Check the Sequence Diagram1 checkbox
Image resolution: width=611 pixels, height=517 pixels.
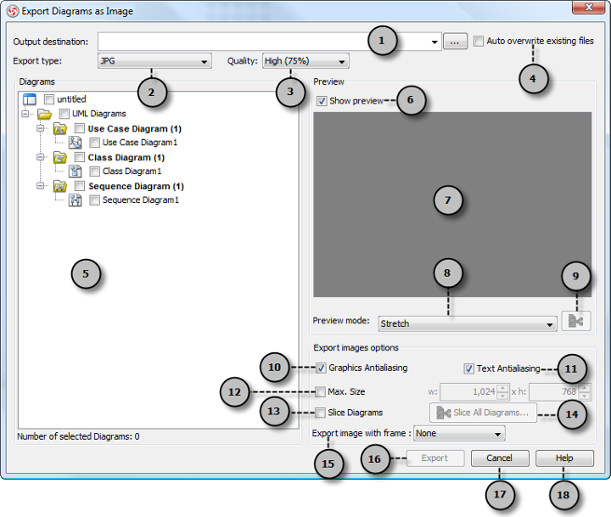(94, 200)
